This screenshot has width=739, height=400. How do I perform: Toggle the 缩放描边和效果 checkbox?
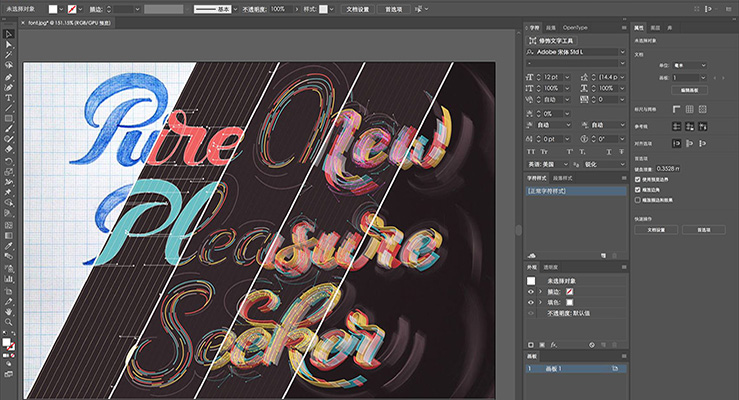(x=637, y=199)
